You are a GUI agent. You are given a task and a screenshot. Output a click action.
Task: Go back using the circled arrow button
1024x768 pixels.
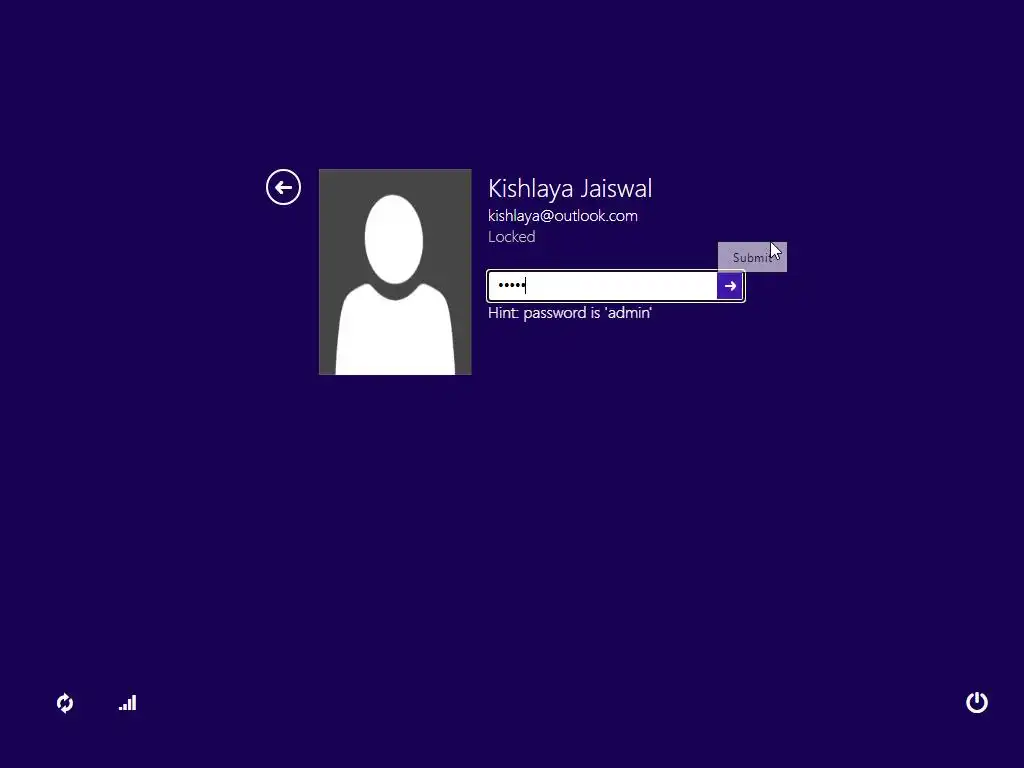283,187
